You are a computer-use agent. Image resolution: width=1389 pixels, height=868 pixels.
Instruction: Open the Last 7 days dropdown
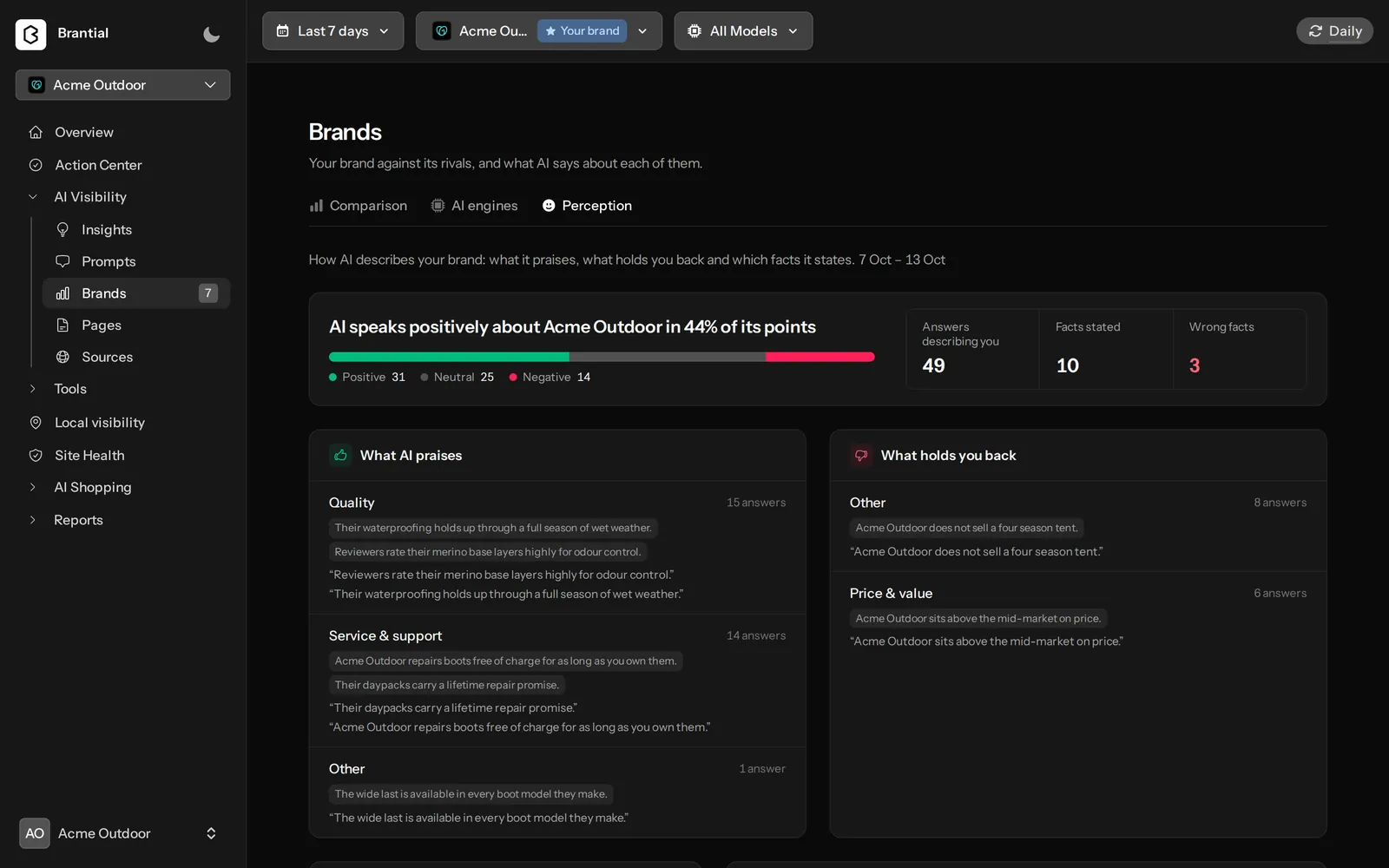(332, 31)
